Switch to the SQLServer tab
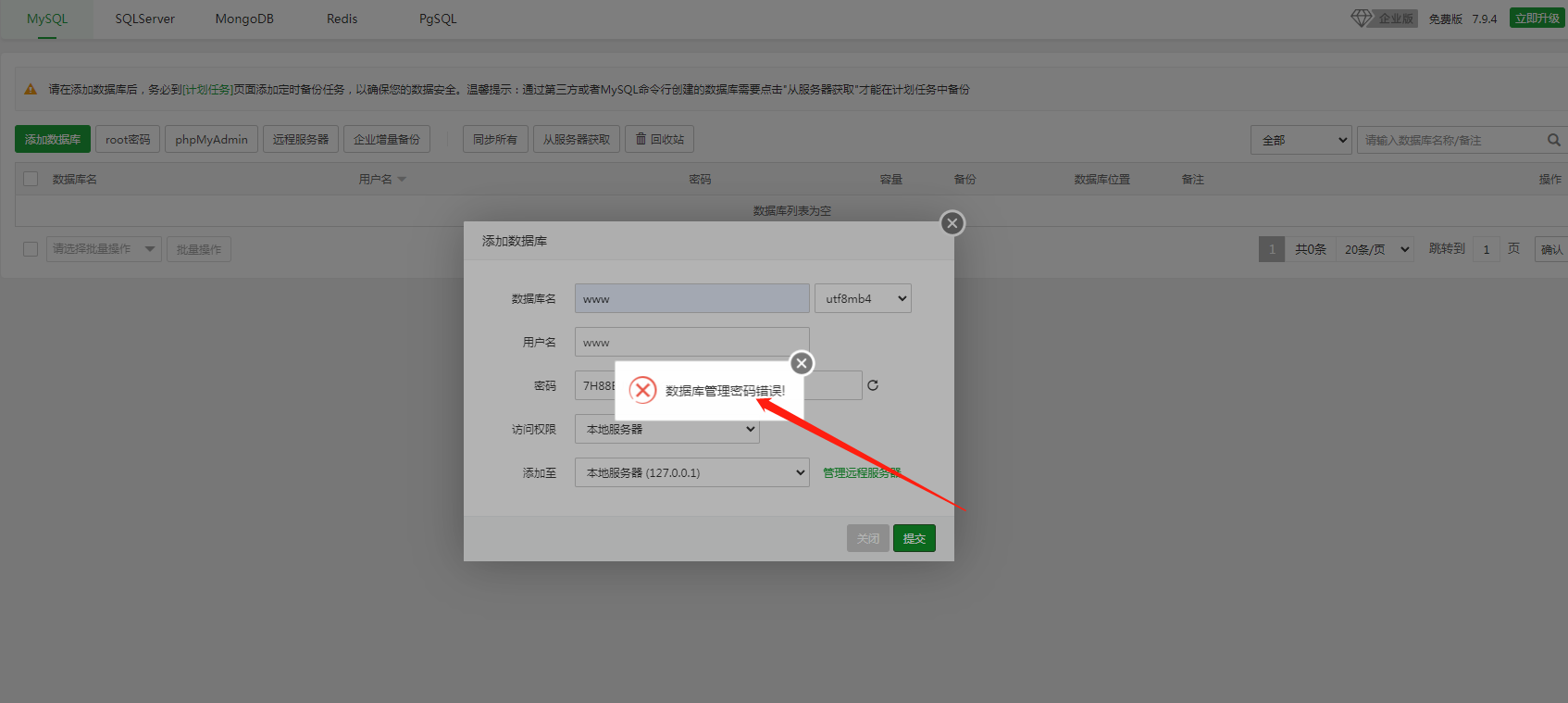Screen dimensions: 1568x703 [x=144, y=19]
